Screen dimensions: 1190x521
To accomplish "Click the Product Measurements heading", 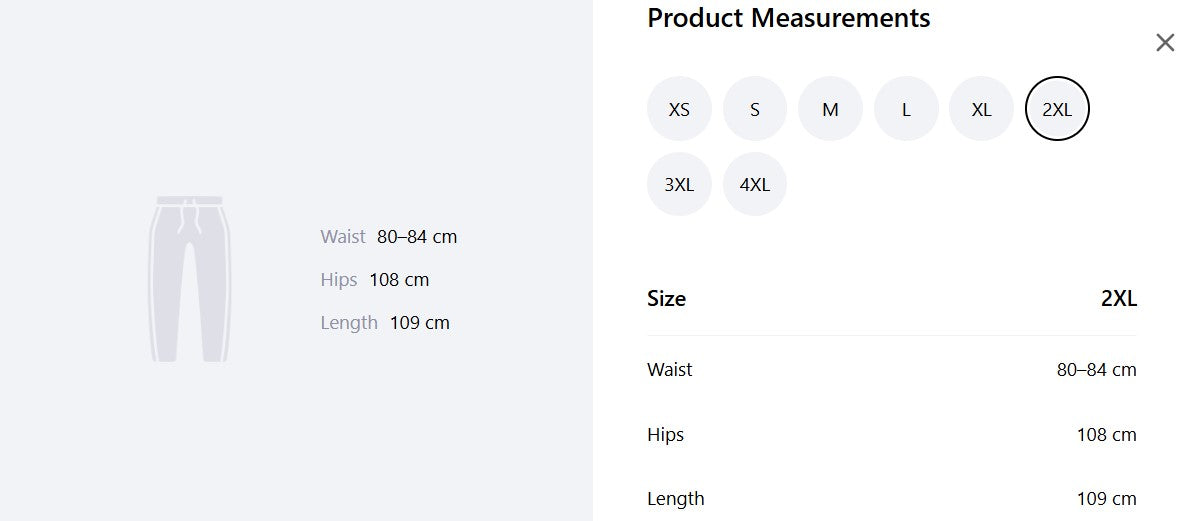I will click(789, 17).
